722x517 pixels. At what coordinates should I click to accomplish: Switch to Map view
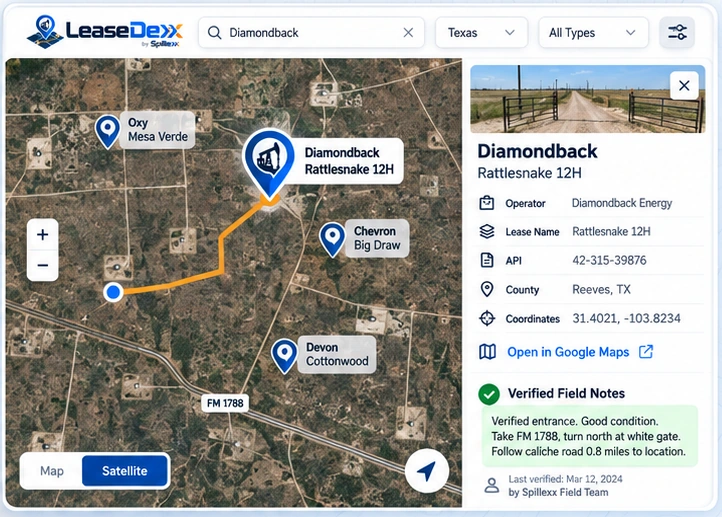click(x=52, y=471)
